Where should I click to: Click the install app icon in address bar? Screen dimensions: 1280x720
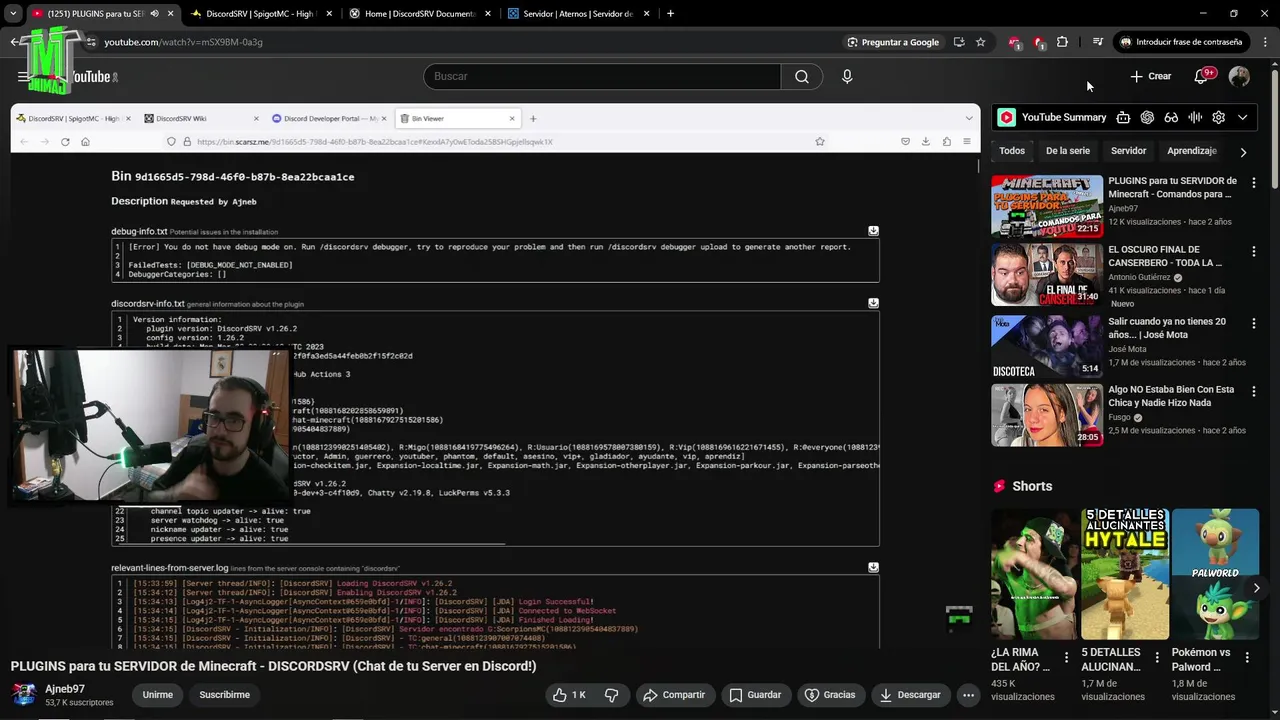[x=959, y=42]
